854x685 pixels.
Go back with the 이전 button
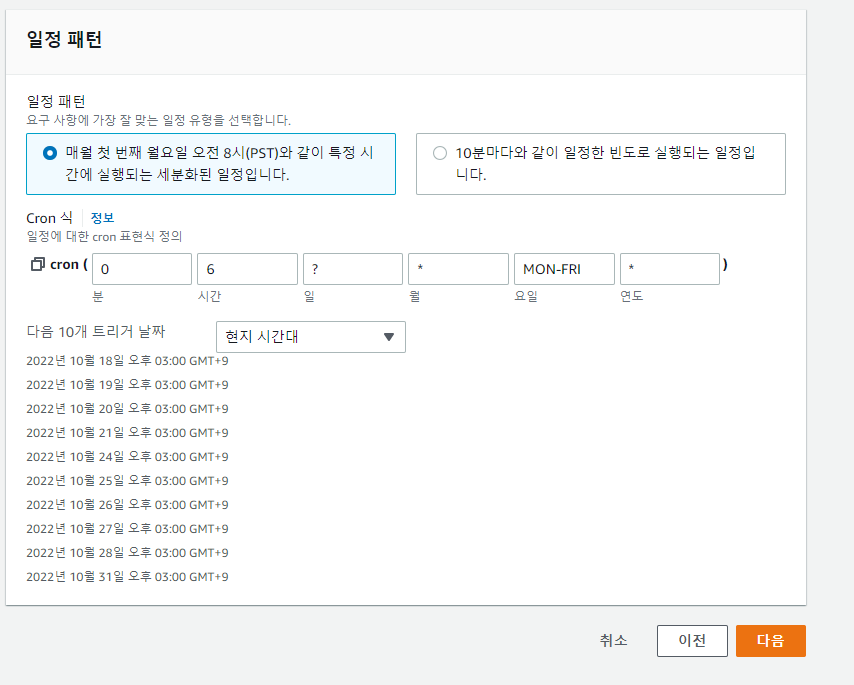(x=692, y=641)
